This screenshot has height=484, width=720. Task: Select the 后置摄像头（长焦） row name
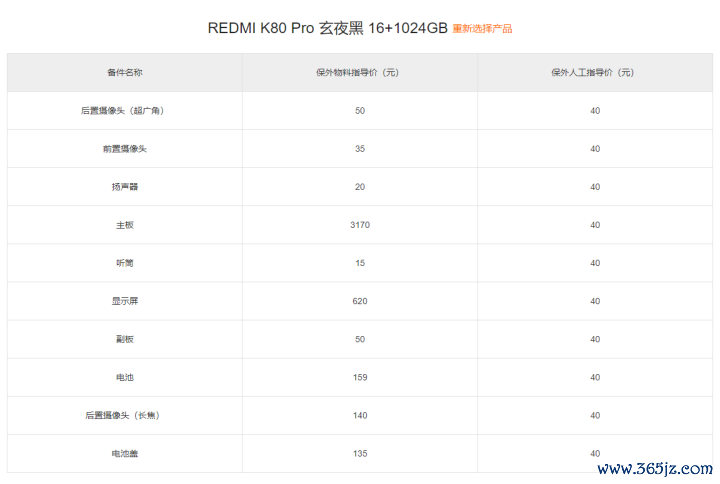(123, 416)
